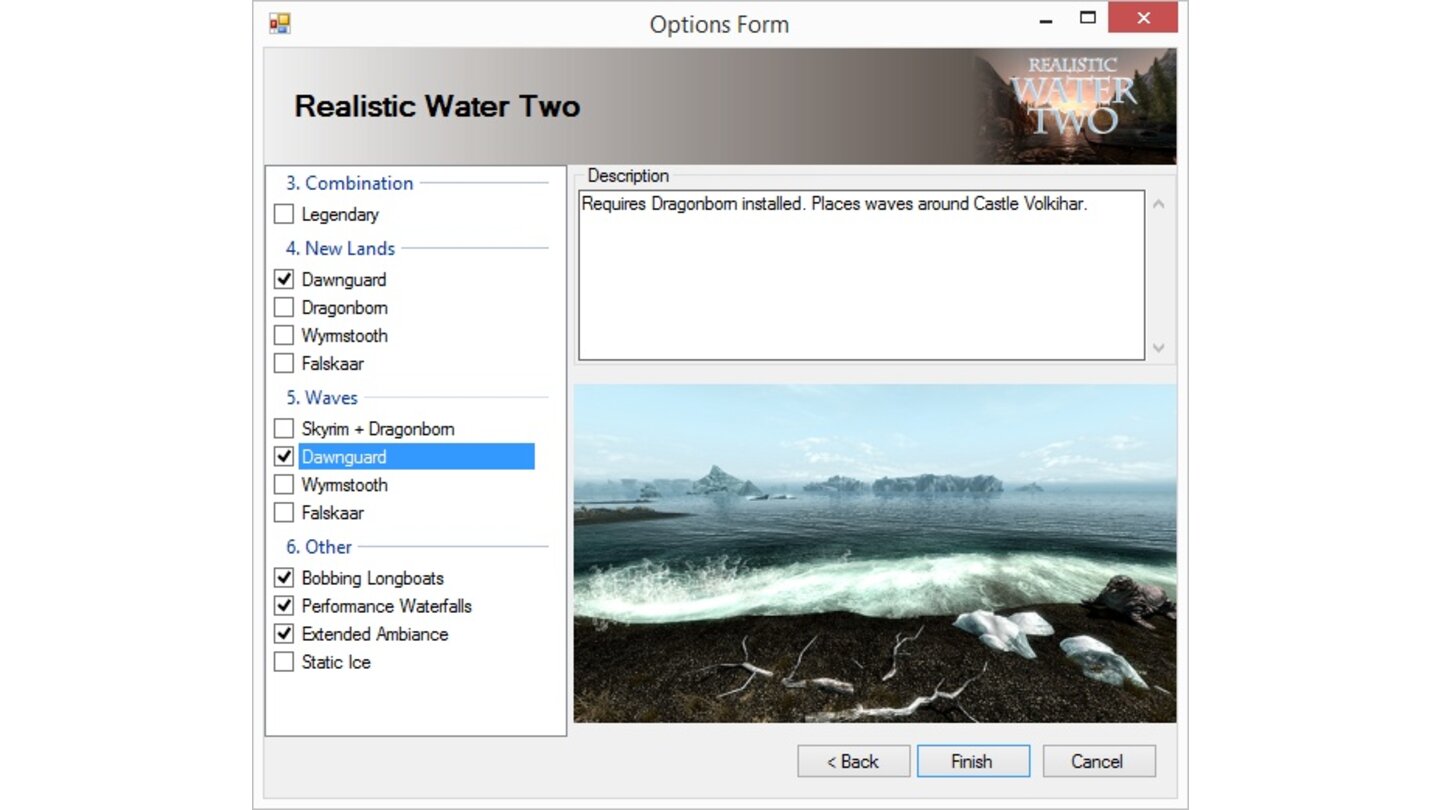Click the Realistic Water Two logo image
This screenshot has height=810, width=1440.
pos(1075,106)
